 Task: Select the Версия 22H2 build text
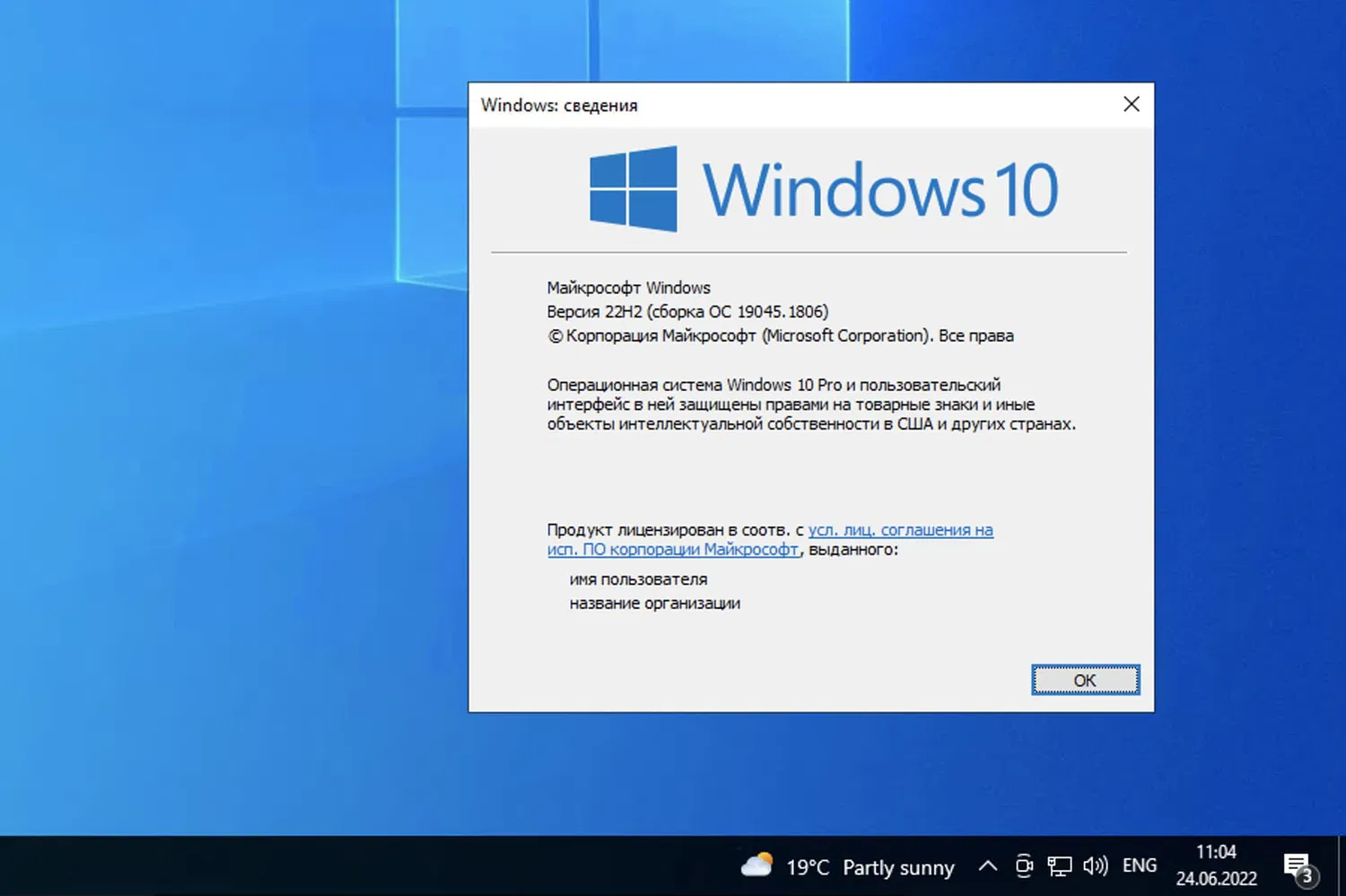[x=687, y=311]
